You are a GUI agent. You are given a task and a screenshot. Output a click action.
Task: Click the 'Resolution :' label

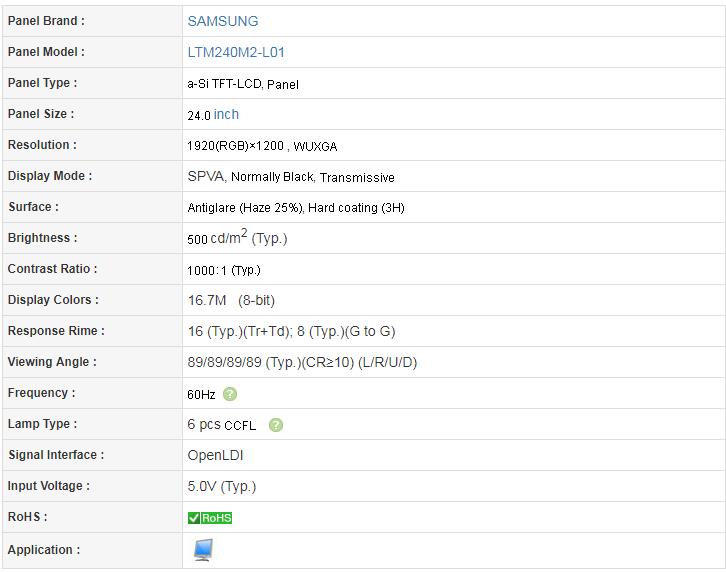point(43,145)
